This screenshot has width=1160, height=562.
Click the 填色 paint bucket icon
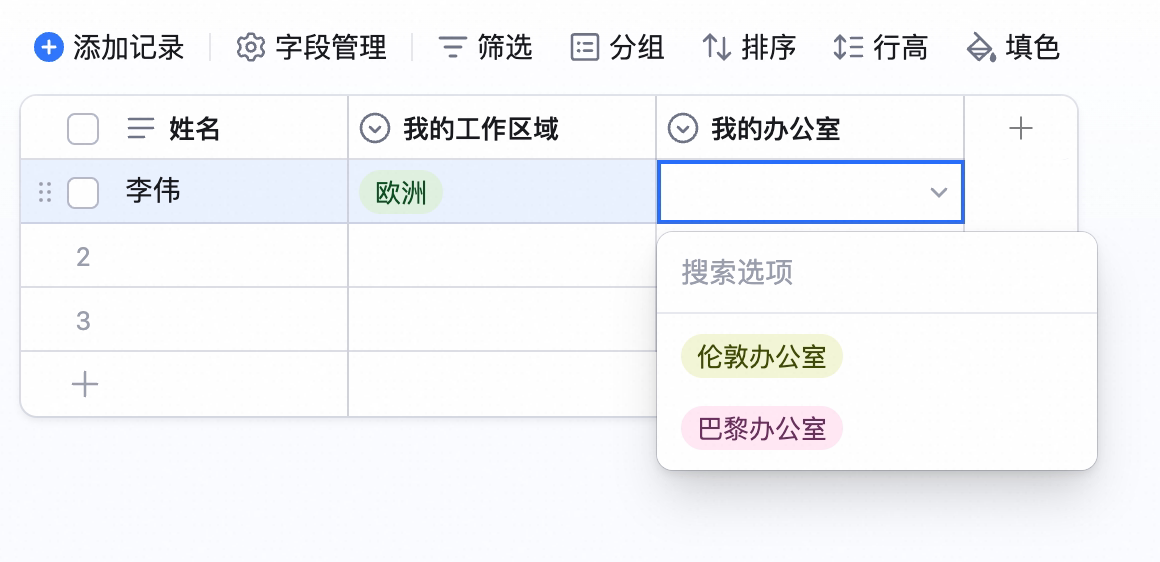(981, 48)
